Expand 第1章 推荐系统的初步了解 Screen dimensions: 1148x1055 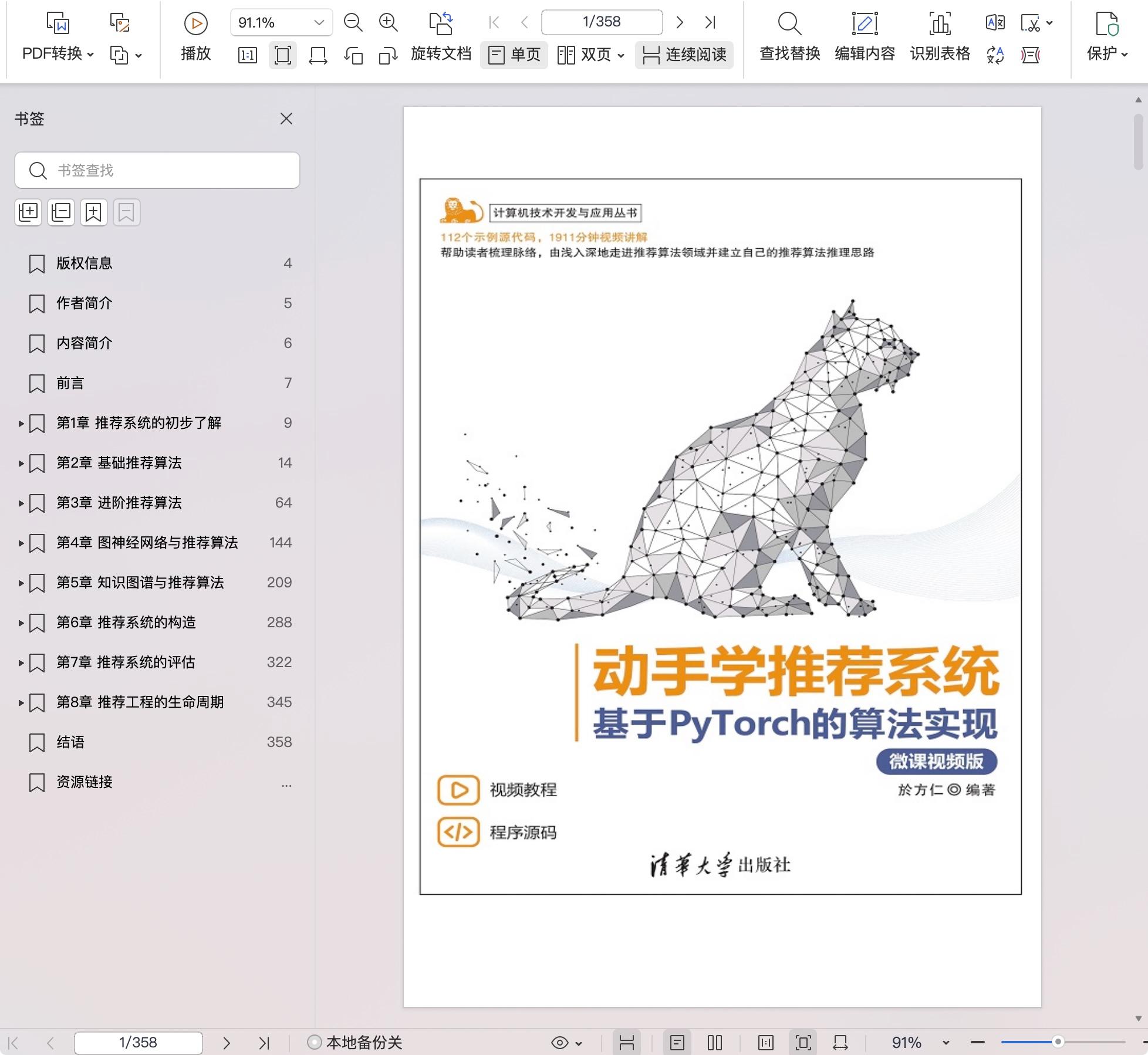(x=21, y=424)
